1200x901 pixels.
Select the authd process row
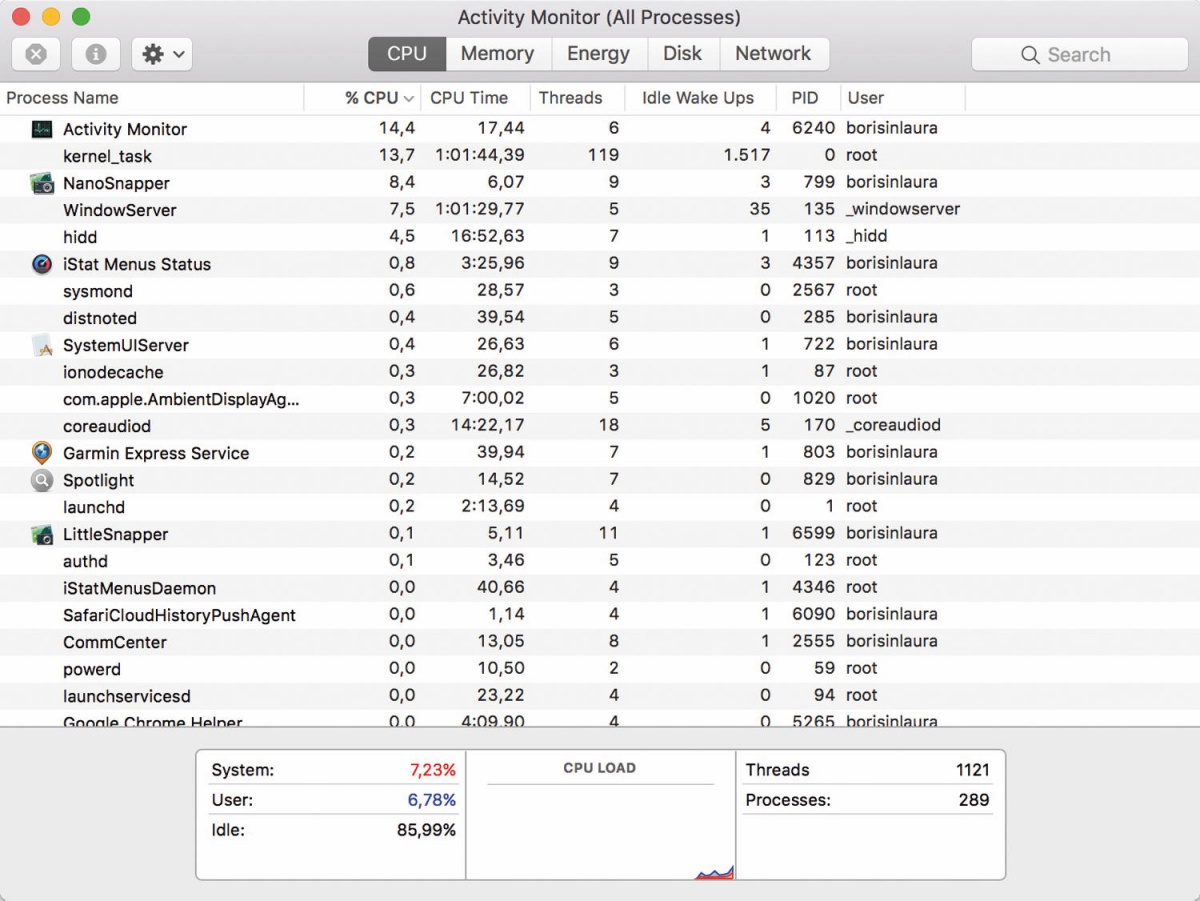point(600,561)
